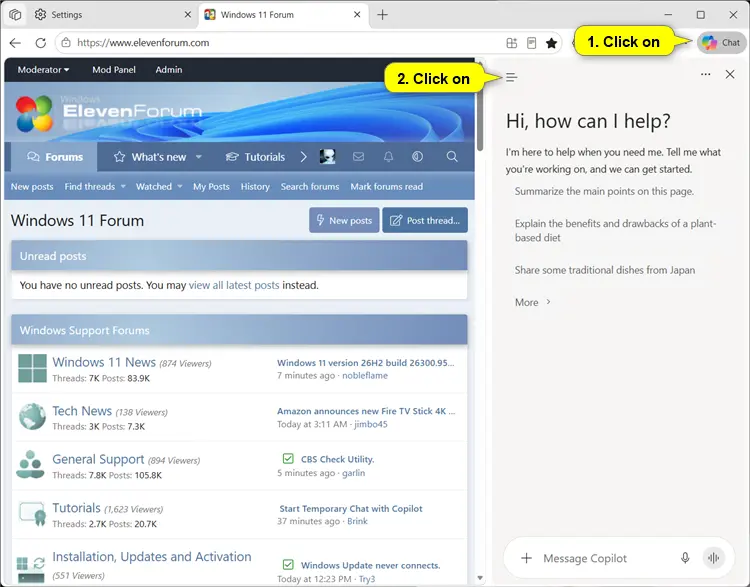Open the Windows 11 News forum link
This screenshot has width=750, height=587.
104,362
